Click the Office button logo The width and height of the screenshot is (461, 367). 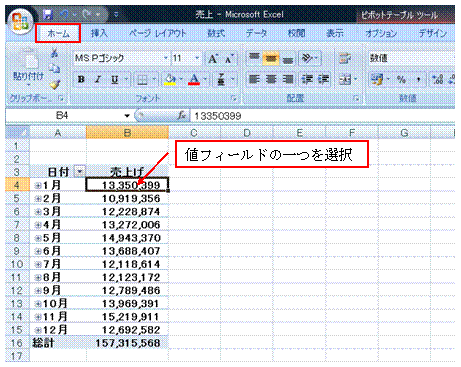point(21,22)
